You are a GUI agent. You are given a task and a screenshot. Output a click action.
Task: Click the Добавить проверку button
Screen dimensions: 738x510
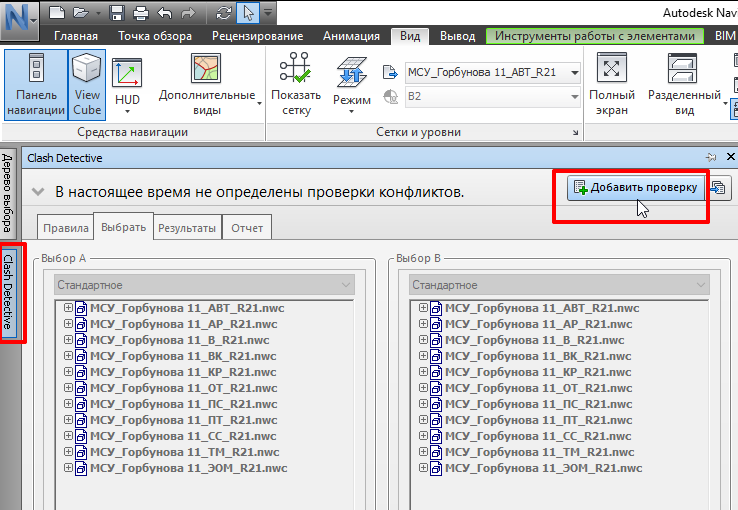point(634,187)
